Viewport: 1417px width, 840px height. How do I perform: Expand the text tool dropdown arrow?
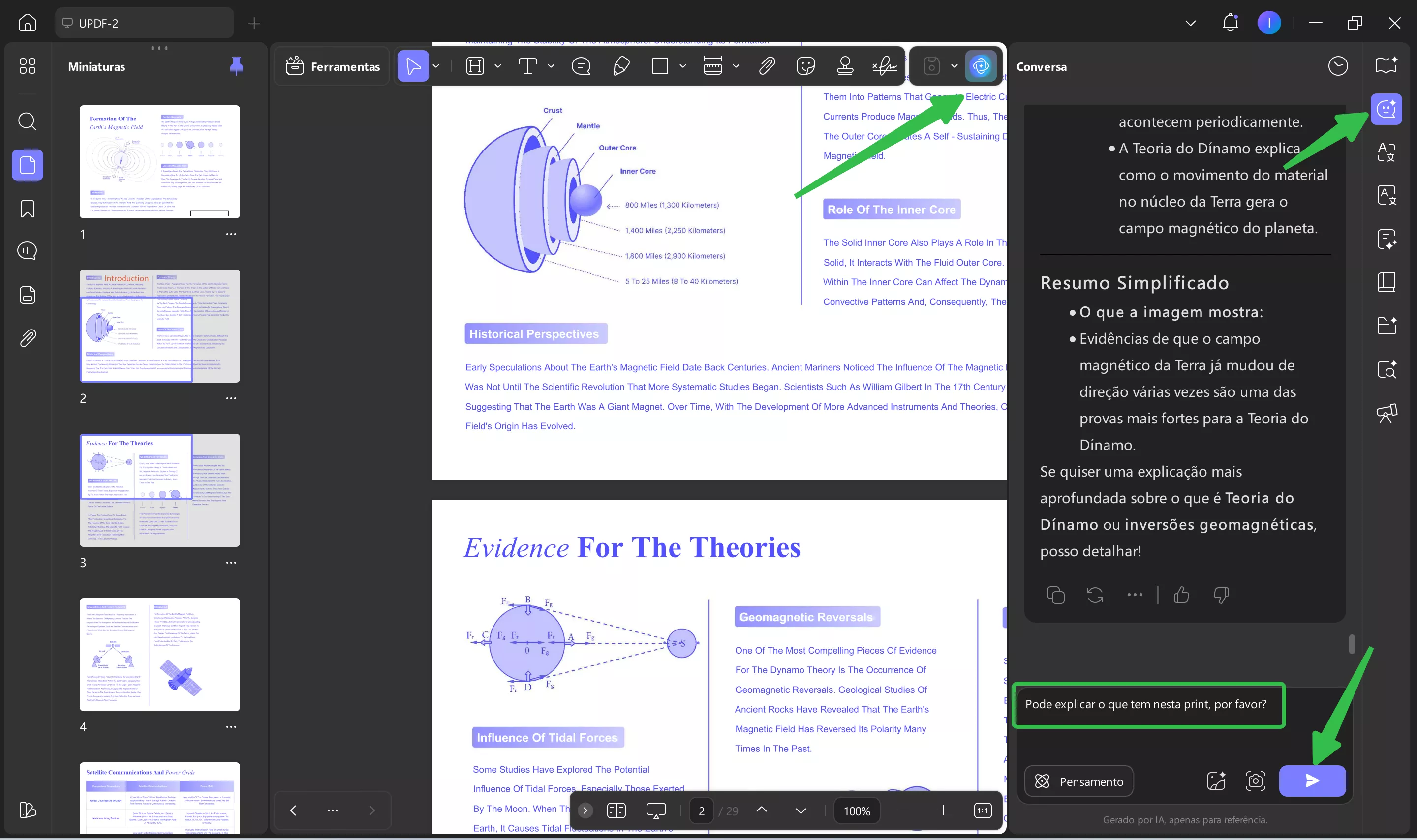click(551, 66)
